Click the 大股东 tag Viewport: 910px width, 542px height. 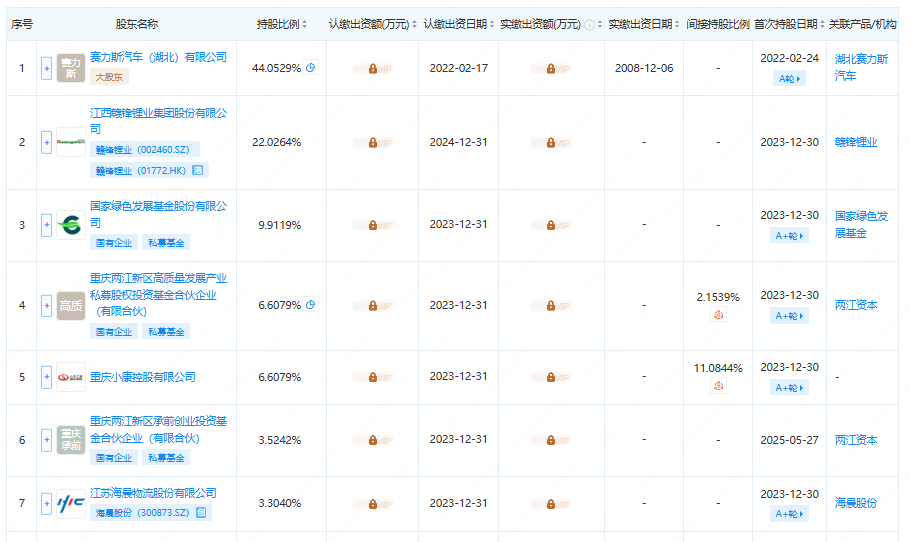[109, 77]
